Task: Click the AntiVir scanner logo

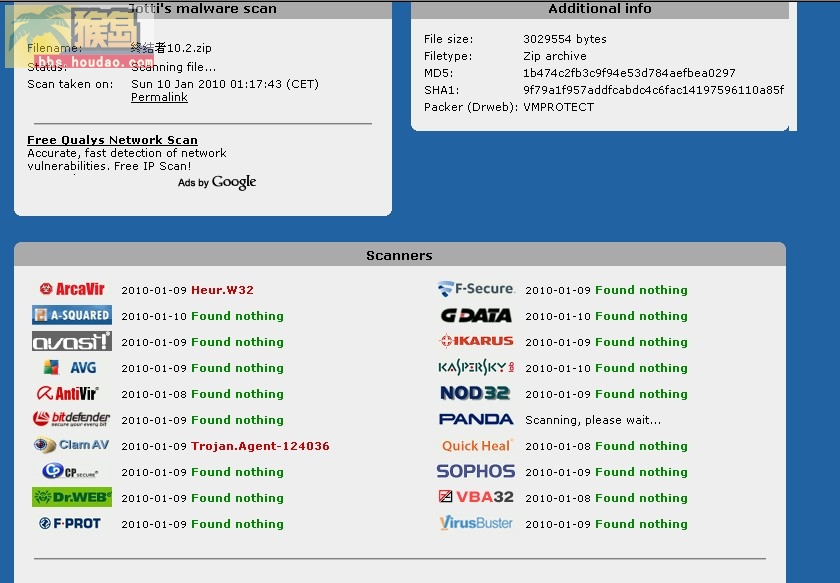Action: (x=68, y=393)
